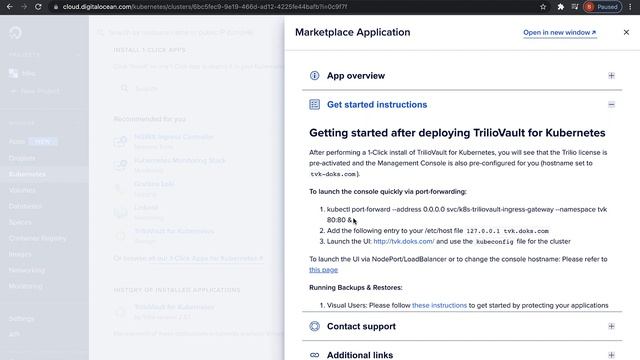This screenshot has width=640, height=360.
Task: Click the address bar URL
Action: [x=205, y=7]
